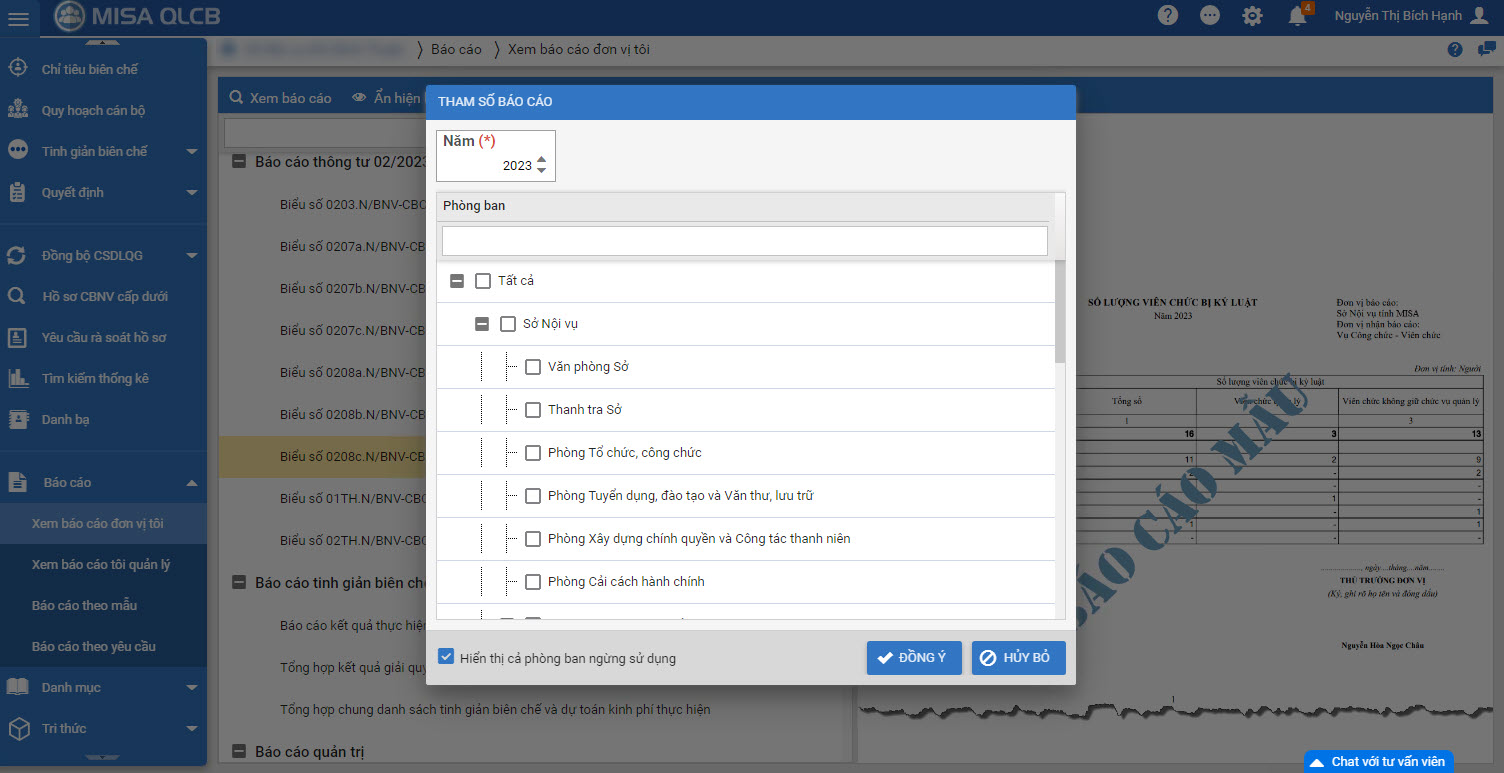
Task: Click the help question mark icon
Action: pyautogui.click(x=1167, y=16)
